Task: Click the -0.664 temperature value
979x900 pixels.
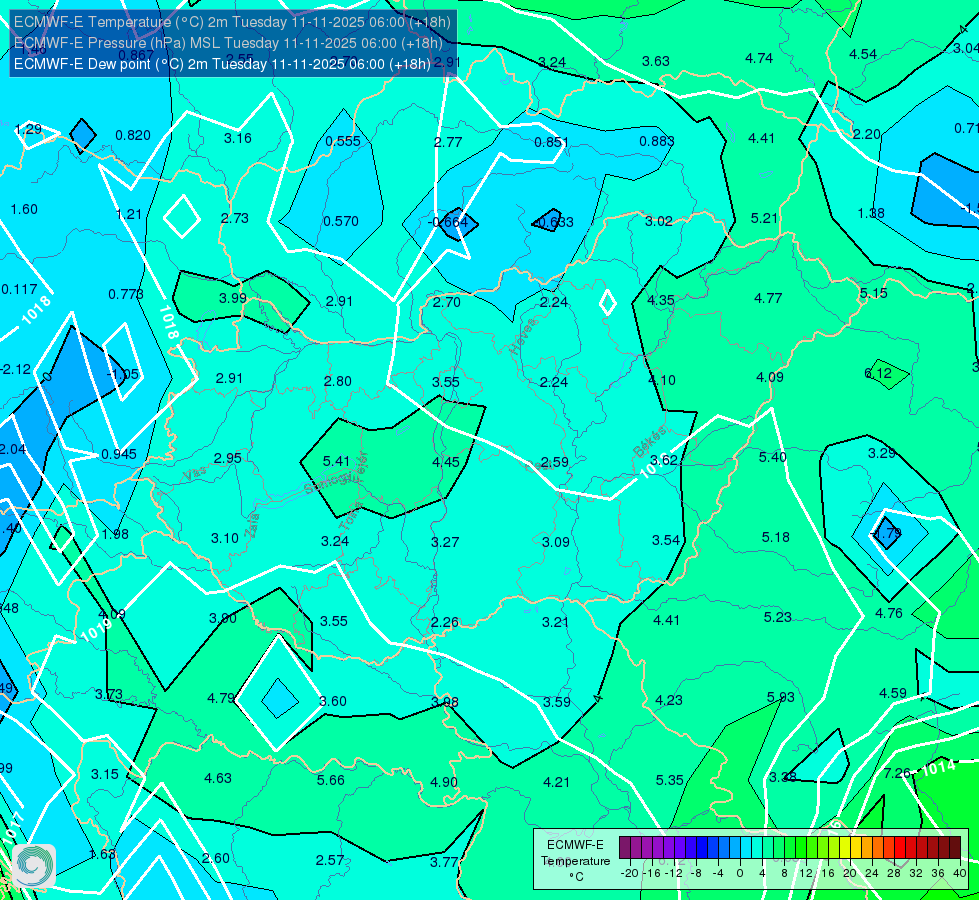Action: point(448,222)
